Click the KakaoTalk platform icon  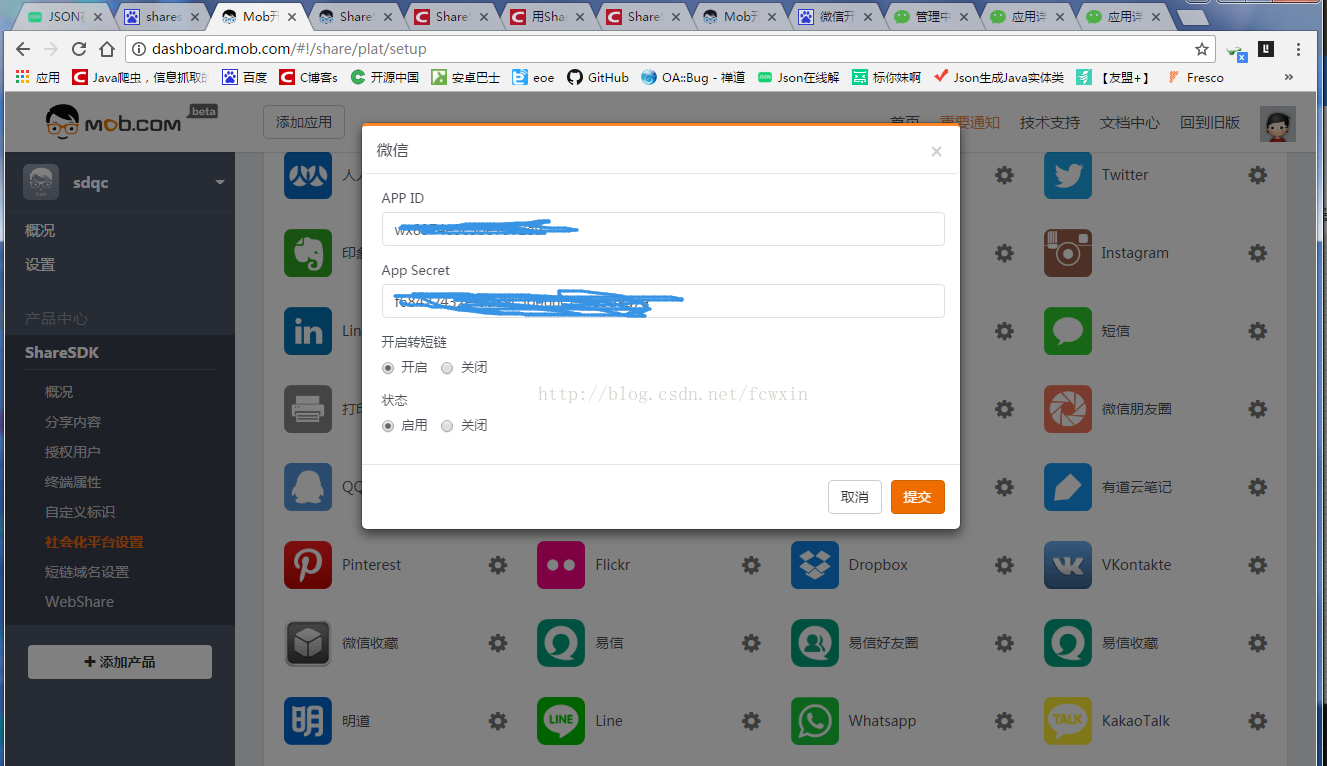tap(1068, 721)
